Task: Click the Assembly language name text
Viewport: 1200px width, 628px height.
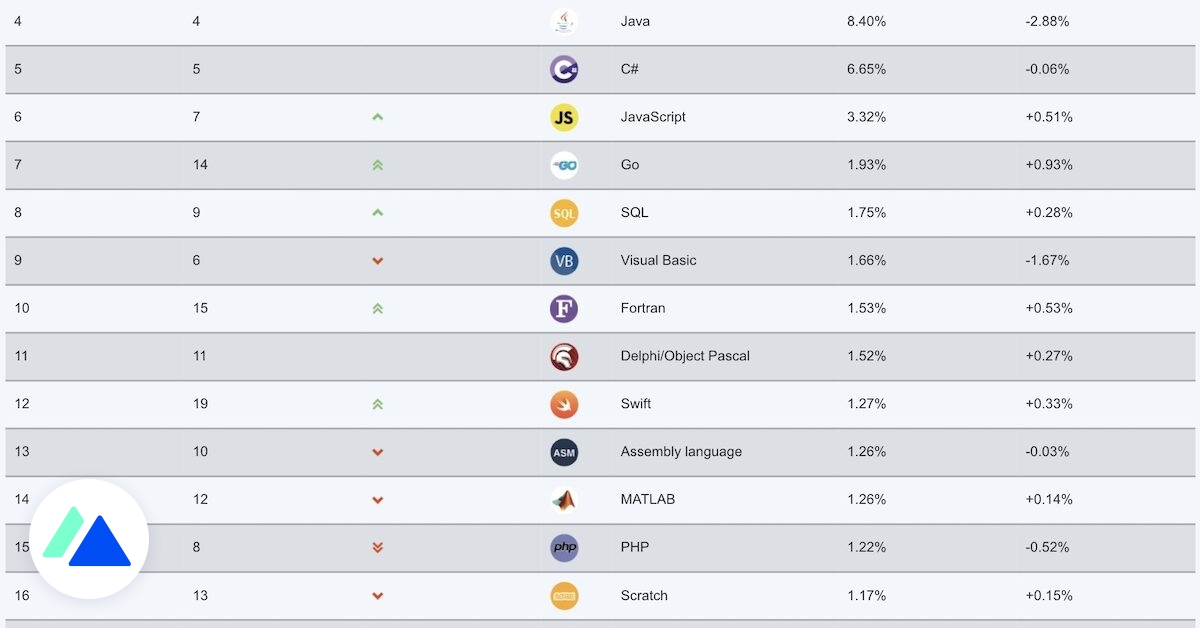Action: [681, 452]
